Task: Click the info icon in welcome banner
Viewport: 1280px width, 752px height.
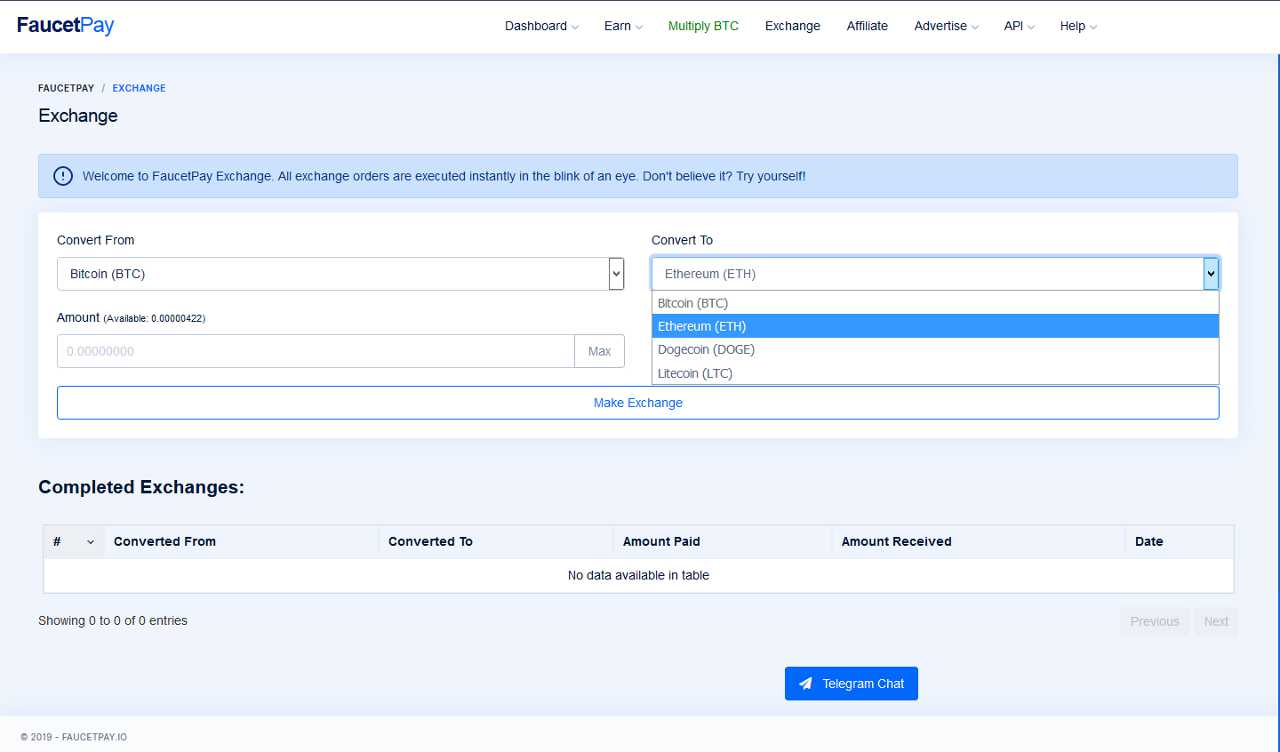Action: (x=63, y=176)
